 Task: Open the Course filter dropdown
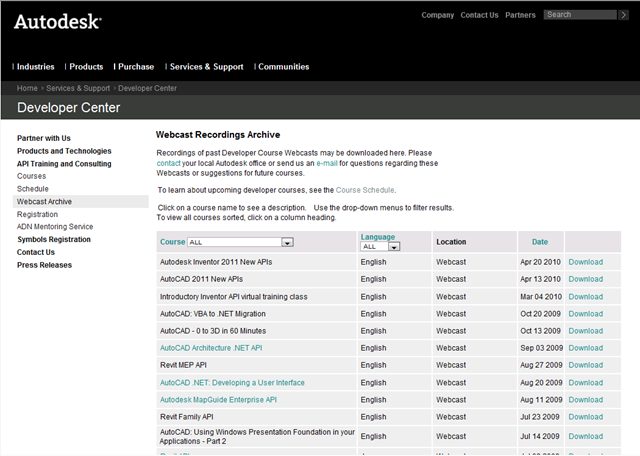point(286,242)
